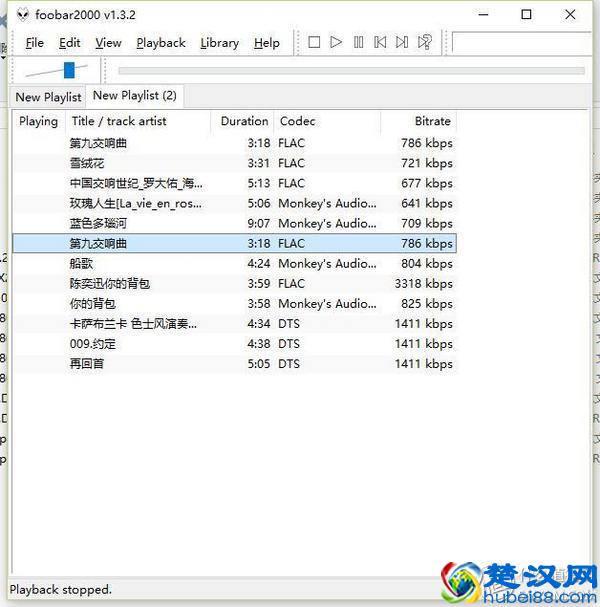Go to previous track button

tap(380, 42)
